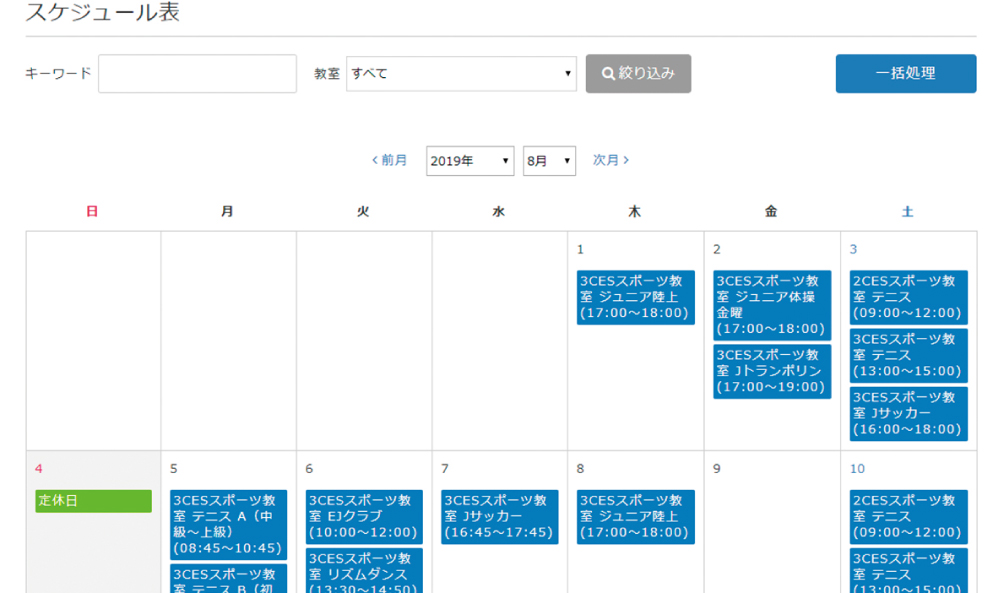Open リズムダンス event on August 6
This screenshot has width=1000, height=593.
(364, 572)
